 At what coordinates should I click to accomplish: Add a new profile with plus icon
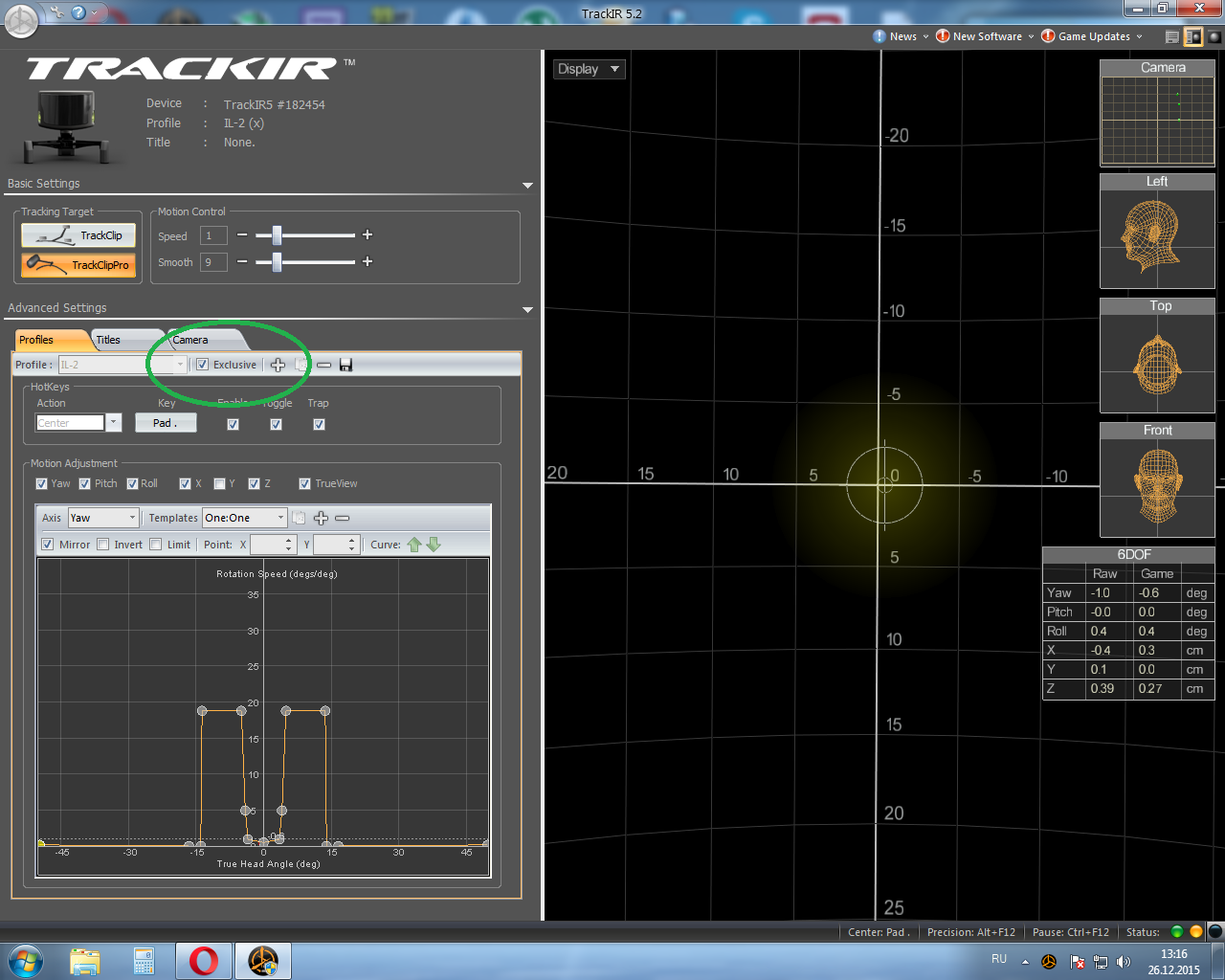[x=278, y=365]
